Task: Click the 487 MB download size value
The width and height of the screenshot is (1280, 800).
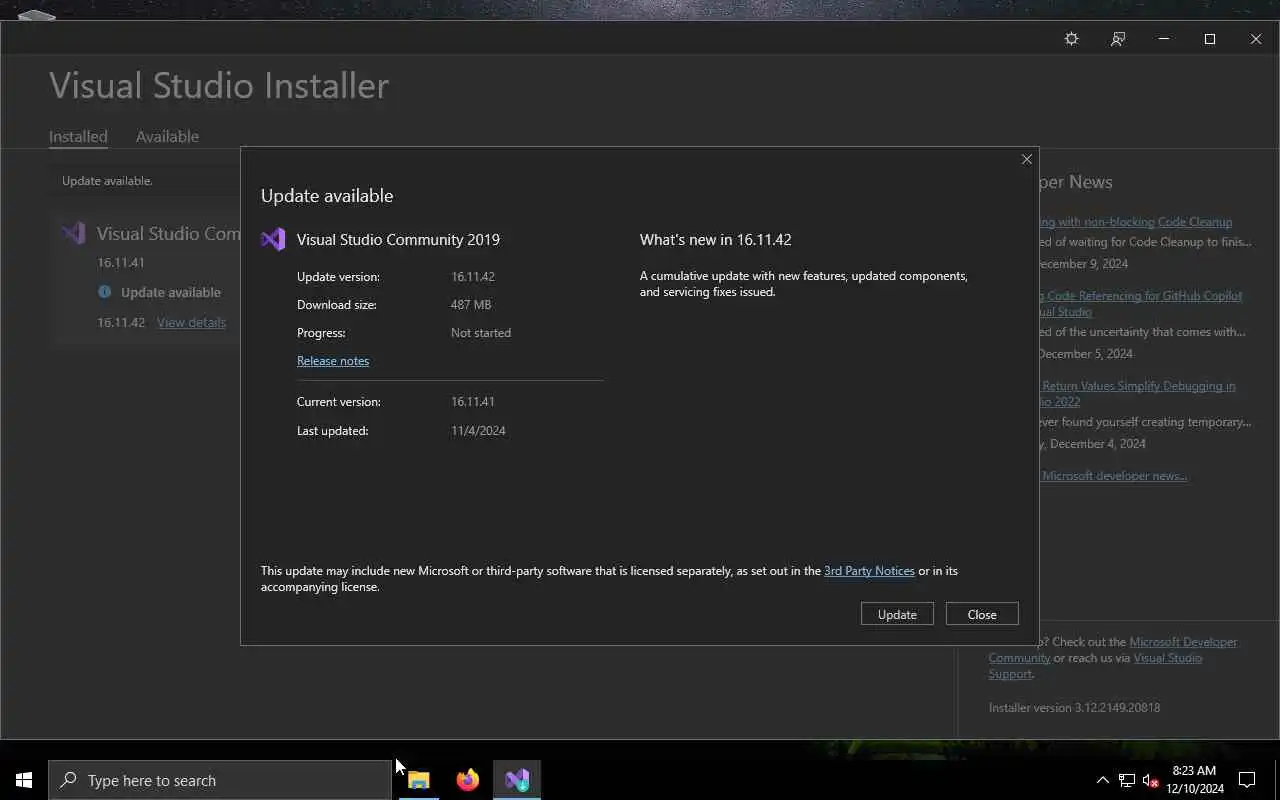Action: 471,304
